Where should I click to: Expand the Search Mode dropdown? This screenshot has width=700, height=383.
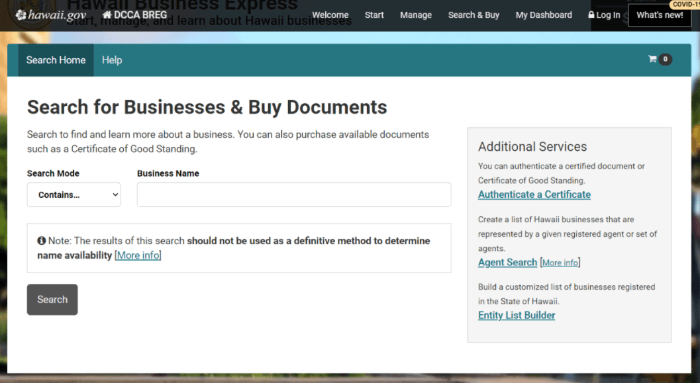(x=74, y=195)
